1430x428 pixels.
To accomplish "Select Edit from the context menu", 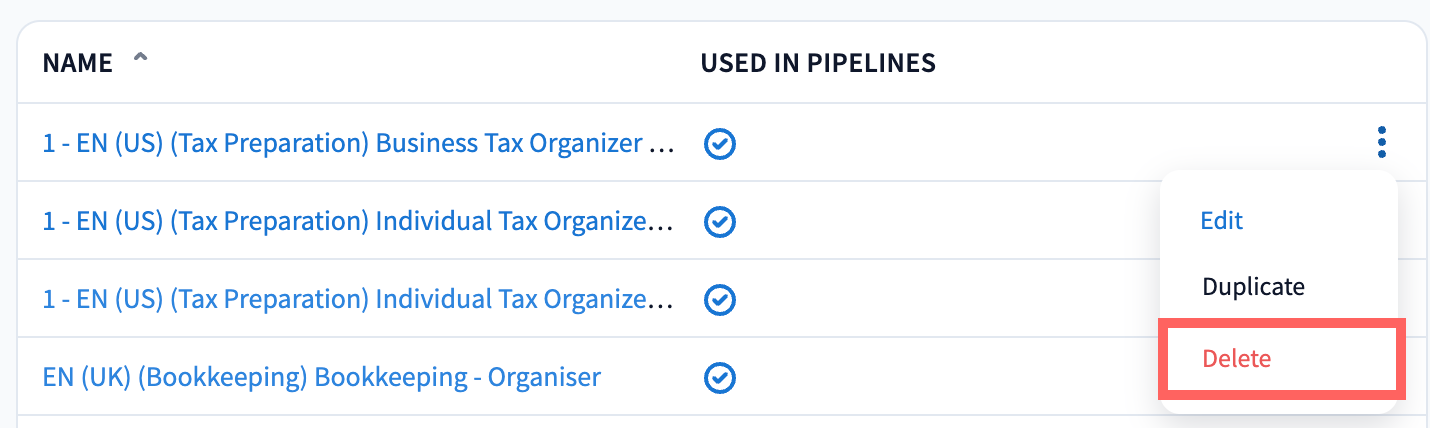I will (x=1221, y=220).
